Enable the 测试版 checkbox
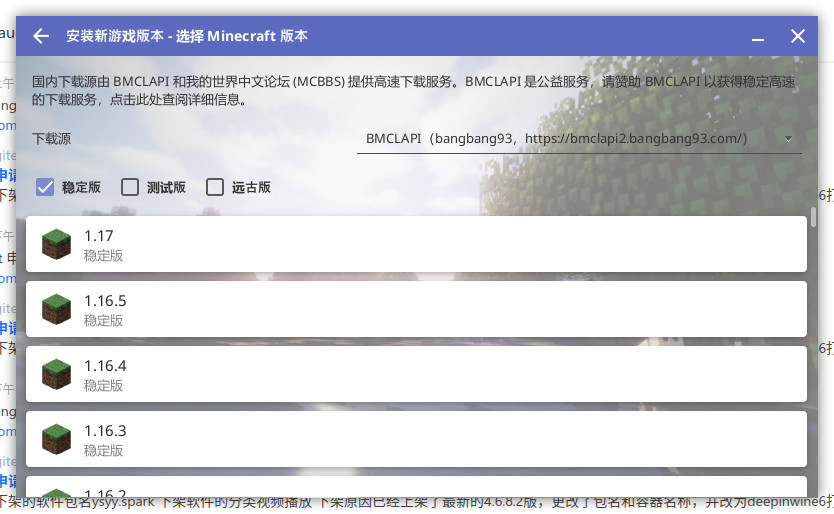The image size is (834, 514). click(130, 187)
